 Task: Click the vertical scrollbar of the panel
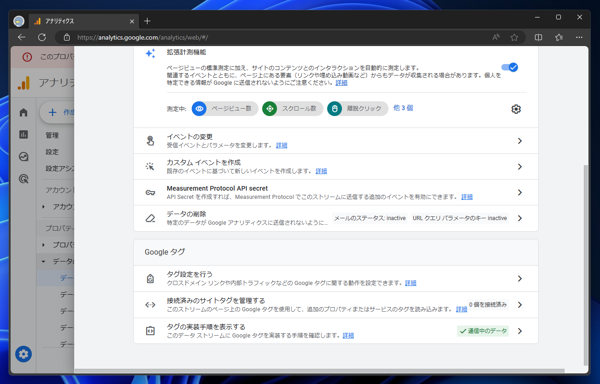coord(585,264)
